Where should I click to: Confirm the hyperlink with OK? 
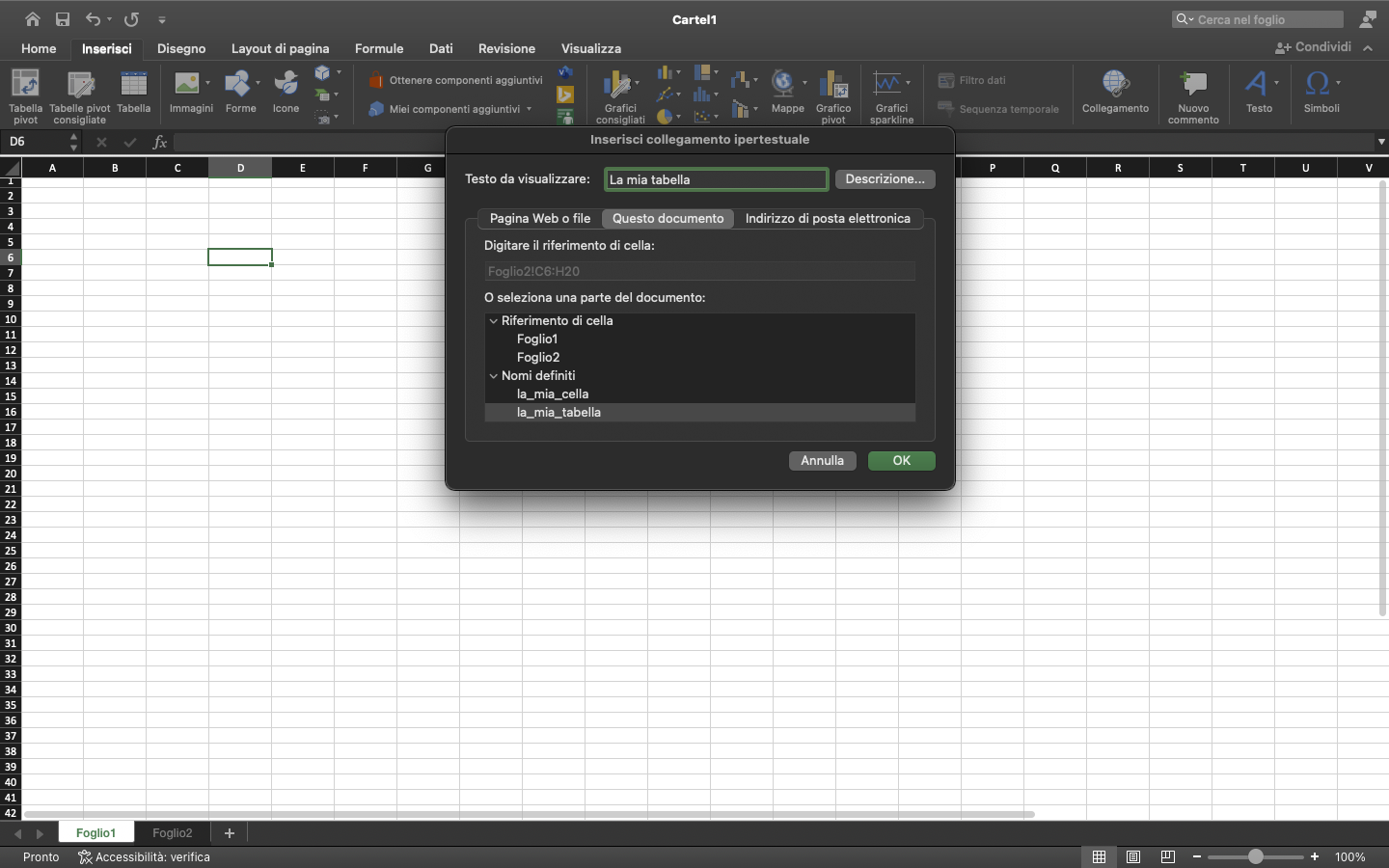click(900, 461)
